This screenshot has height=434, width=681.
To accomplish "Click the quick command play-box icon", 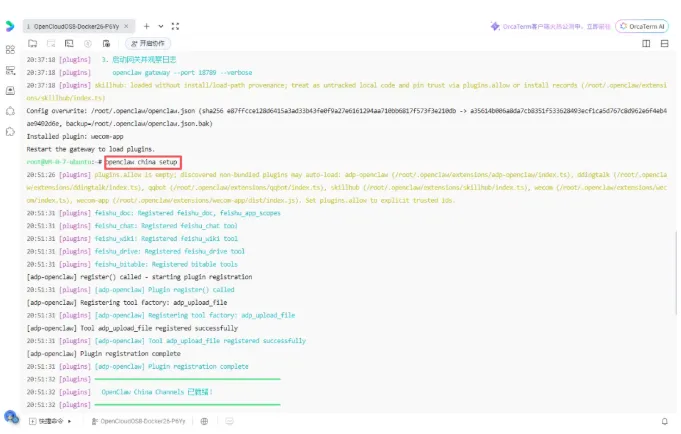I will point(33,421).
